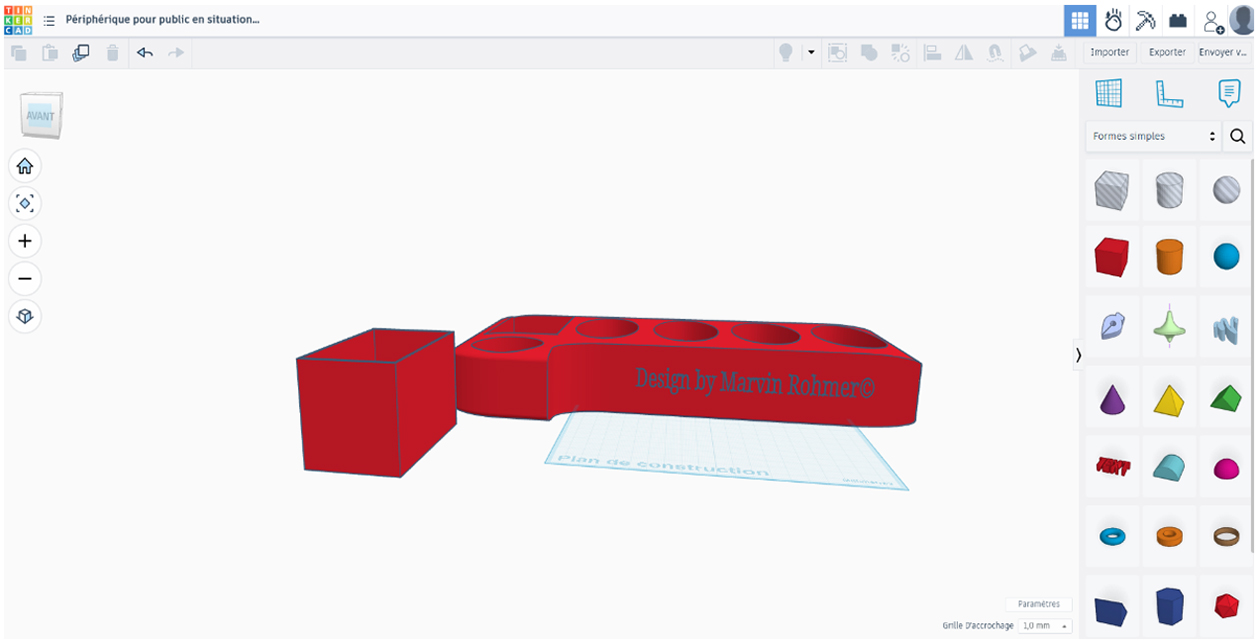Zoom in with the plus button

pyautogui.click(x=25, y=241)
